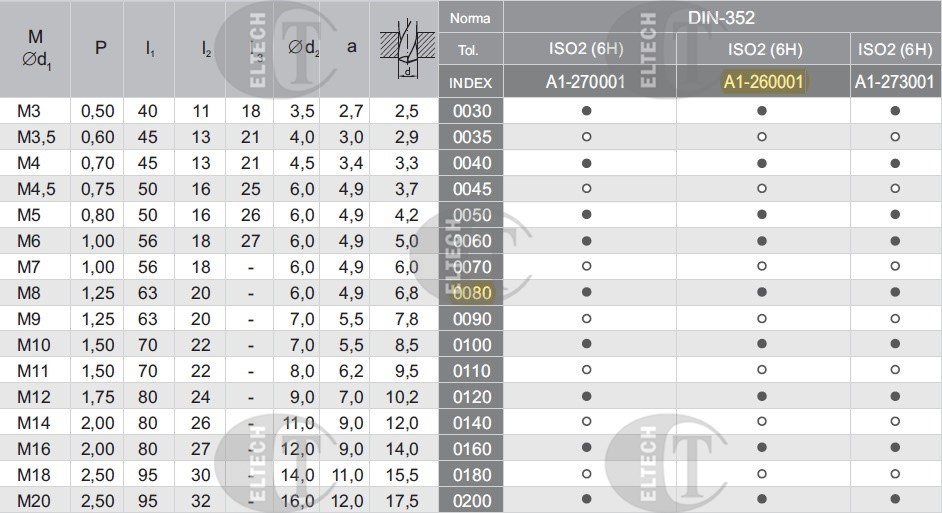
Task: Click the tap drill diagram icon in header
Action: (x=407, y=49)
